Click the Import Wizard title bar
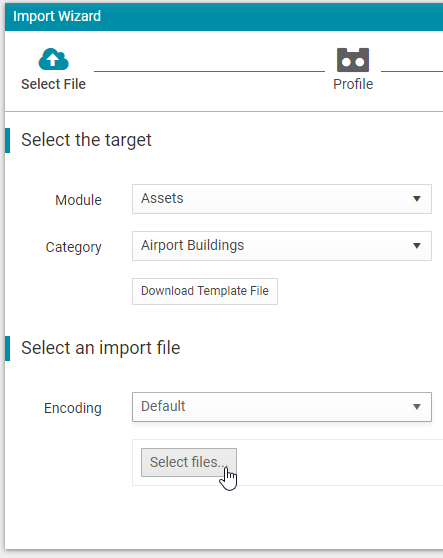Viewport: 443px width, 558px height. click(224, 17)
